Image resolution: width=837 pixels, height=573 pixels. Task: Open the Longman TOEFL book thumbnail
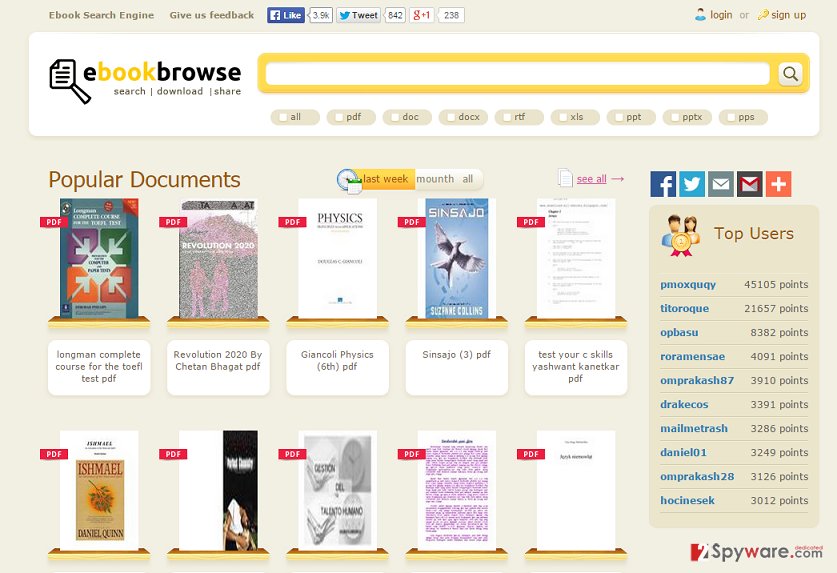pyautogui.click(x=99, y=258)
